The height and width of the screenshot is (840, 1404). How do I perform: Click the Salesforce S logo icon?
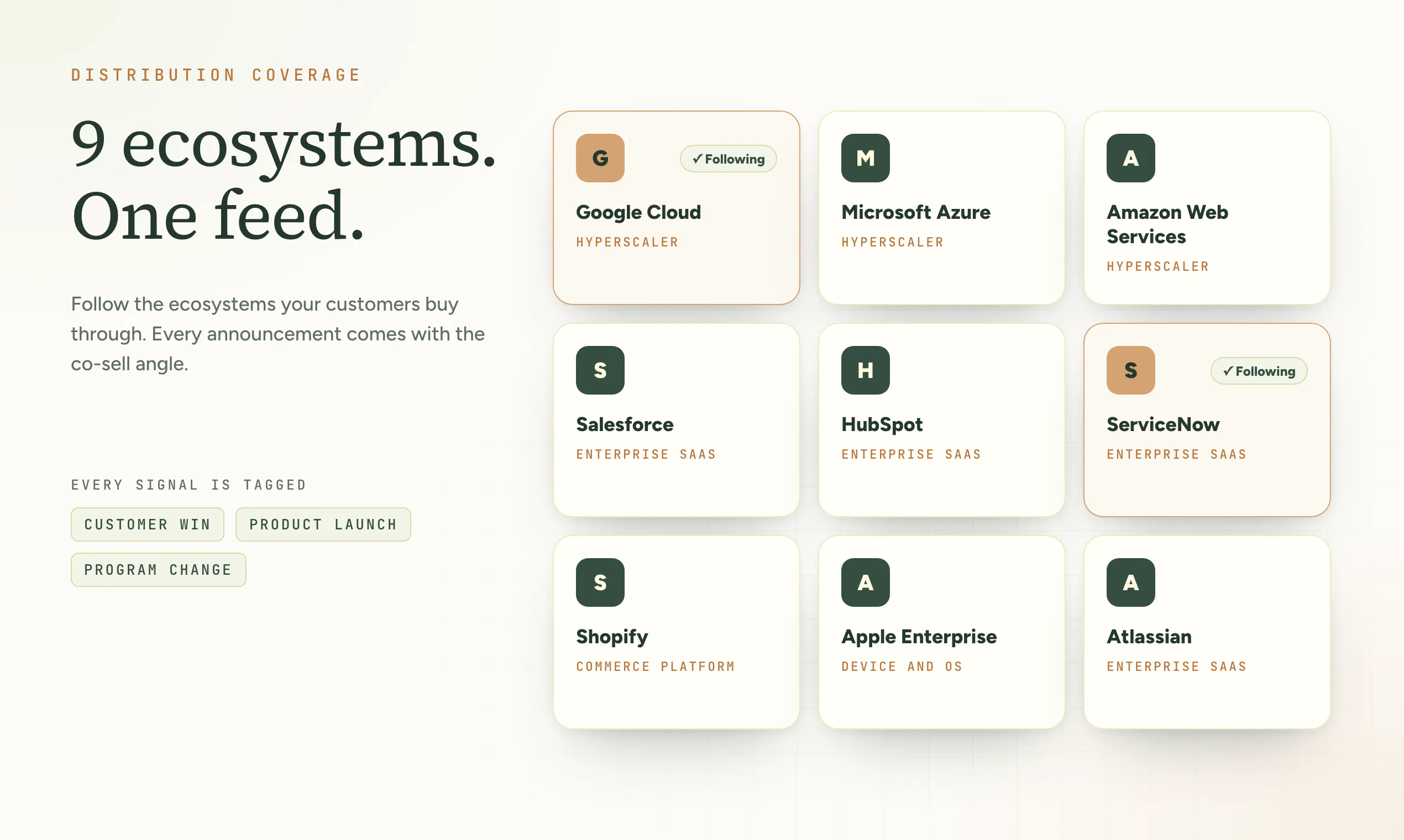[600, 370]
